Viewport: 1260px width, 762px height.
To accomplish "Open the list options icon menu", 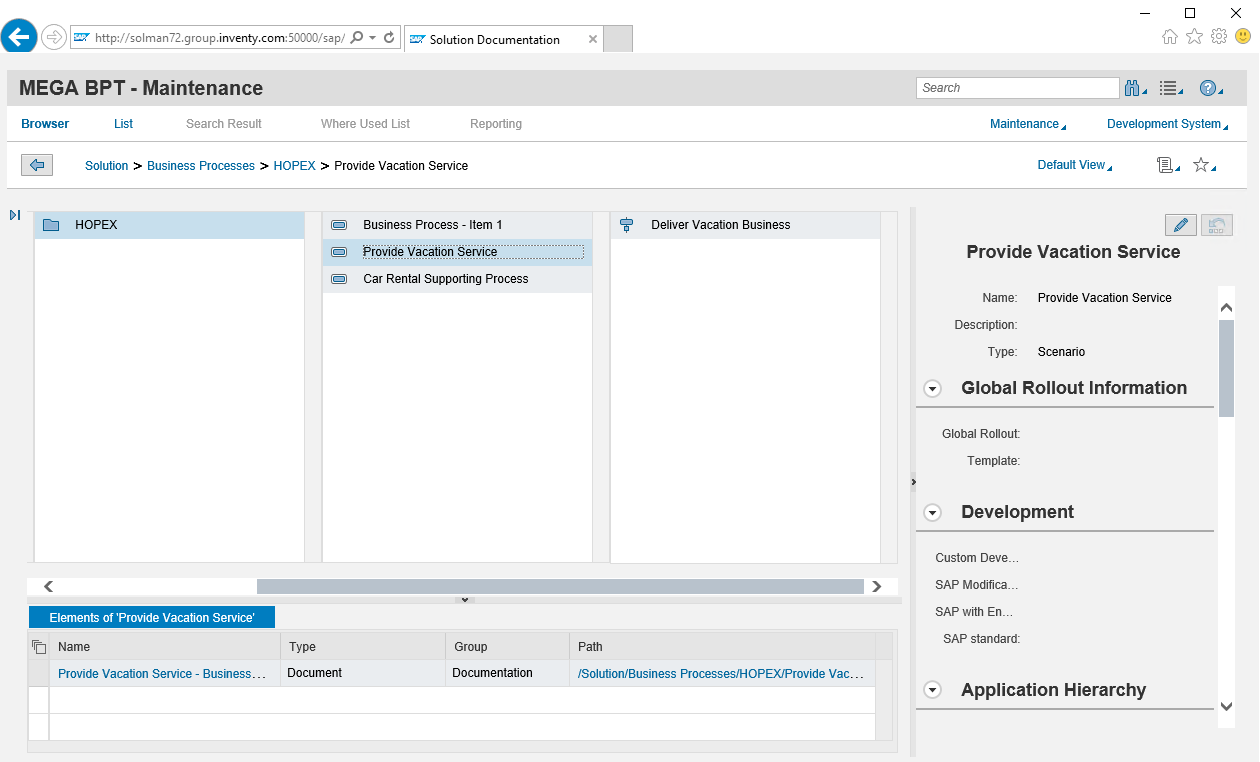I will point(1169,88).
